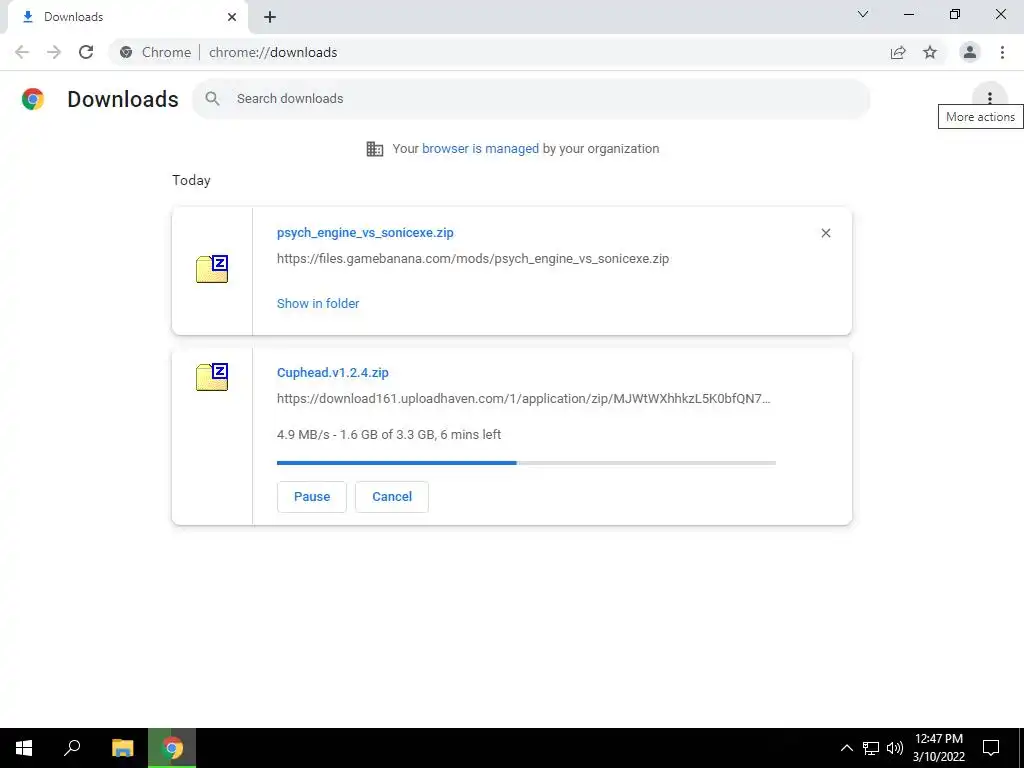Click the network tray icon
1024x768 pixels.
coord(871,748)
